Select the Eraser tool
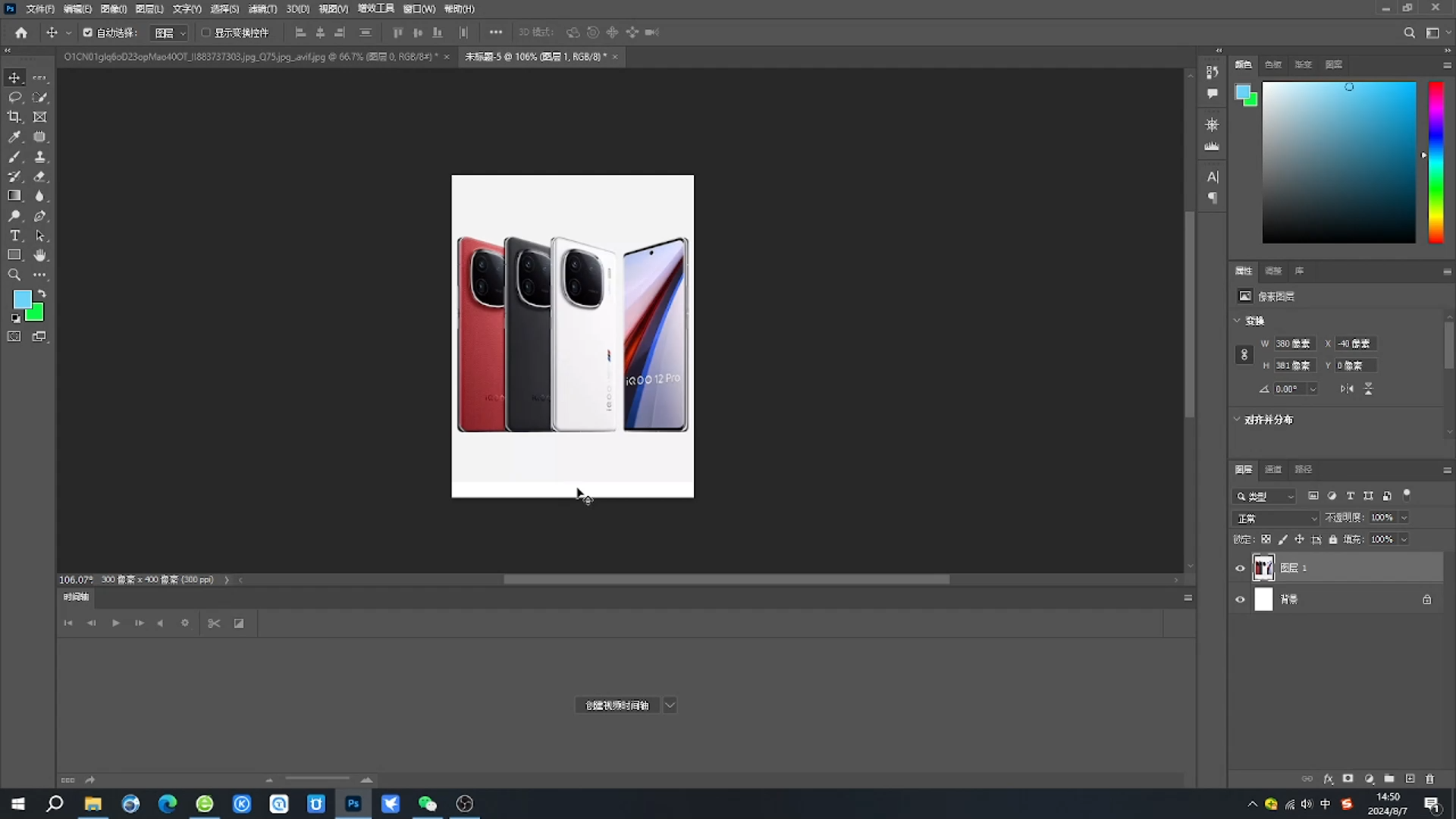The height and width of the screenshot is (819, 1456). tap(40, 177)
